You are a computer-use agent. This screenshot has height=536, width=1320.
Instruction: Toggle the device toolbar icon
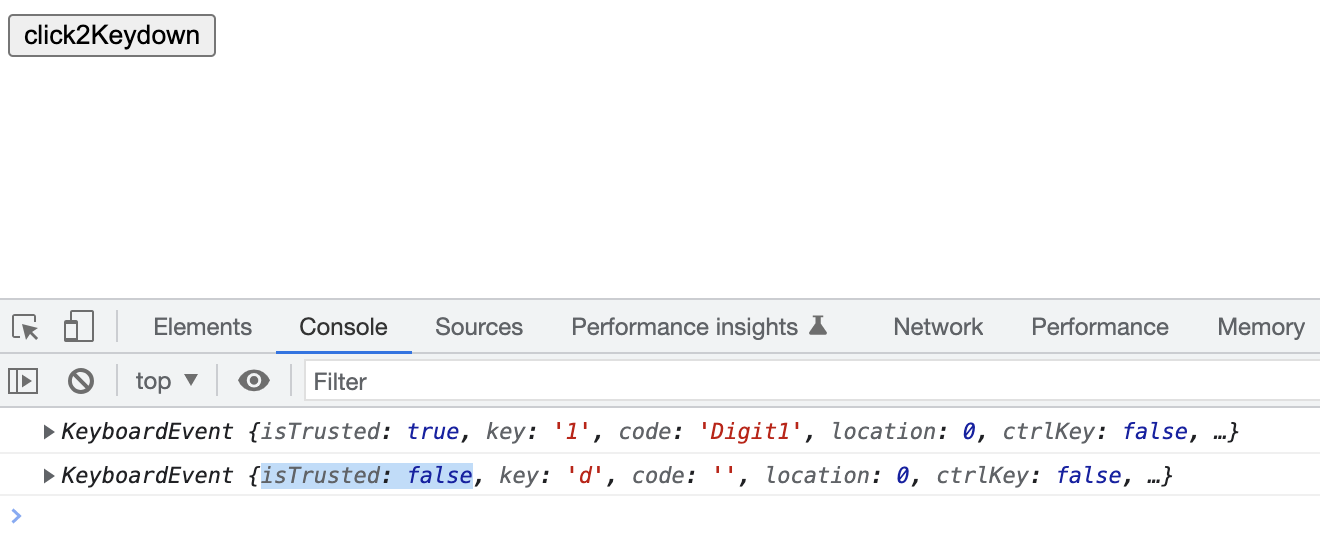click(x=78, y=327)
